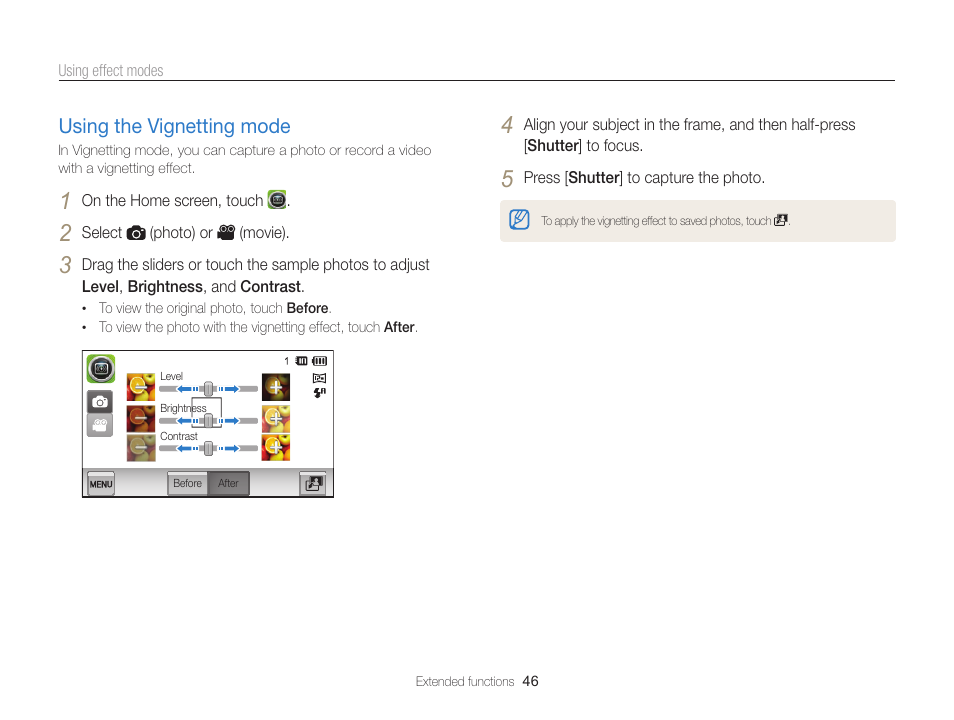Click the 'Contrast' slider label
This screenshot has height=720, width=954.
coord(179,436)
